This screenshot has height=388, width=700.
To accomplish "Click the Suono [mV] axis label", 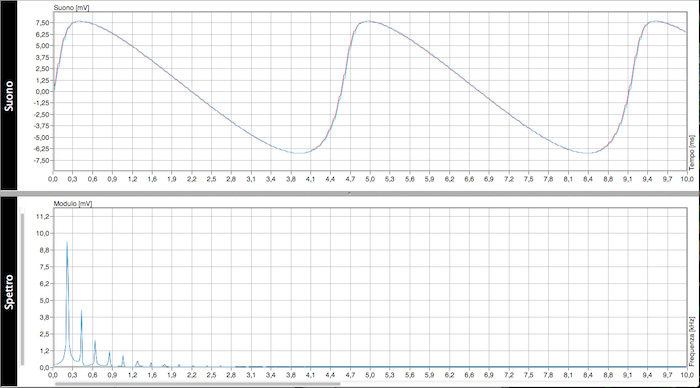I will point(71,8).
